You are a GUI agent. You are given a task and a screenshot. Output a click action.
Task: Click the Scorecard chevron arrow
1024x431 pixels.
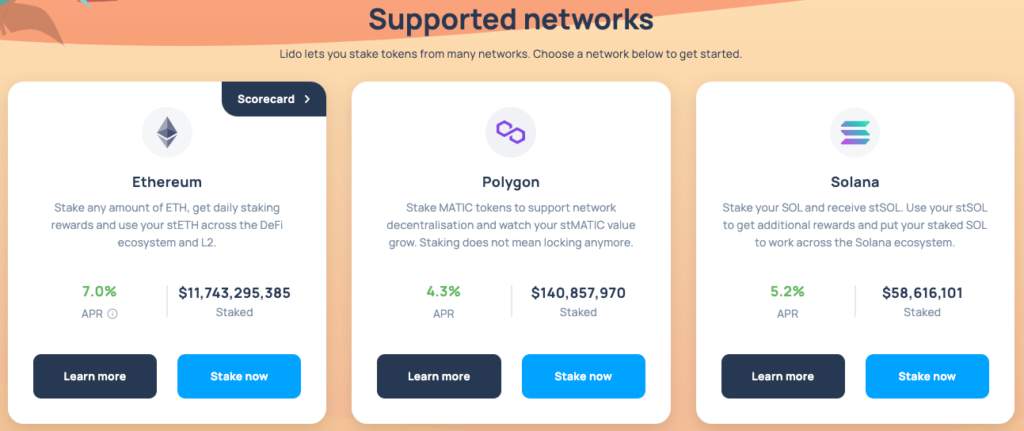307,99
